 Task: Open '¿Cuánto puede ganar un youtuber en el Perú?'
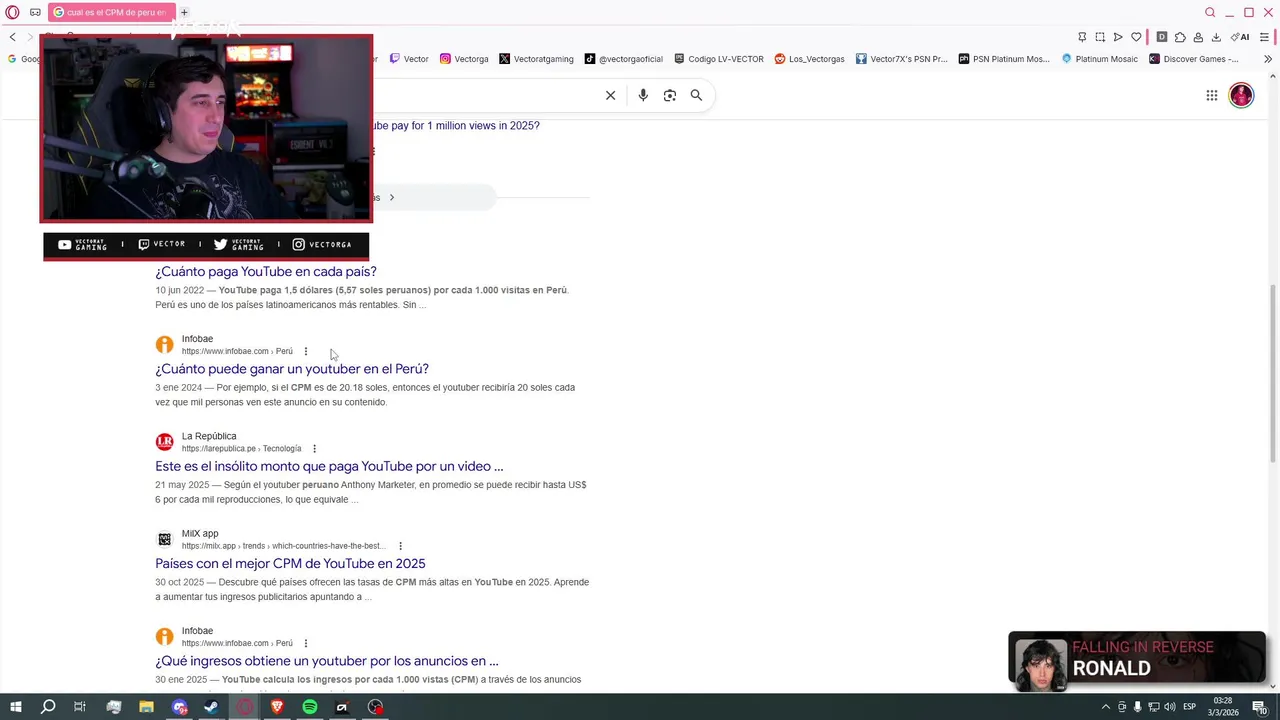[292, 369]
